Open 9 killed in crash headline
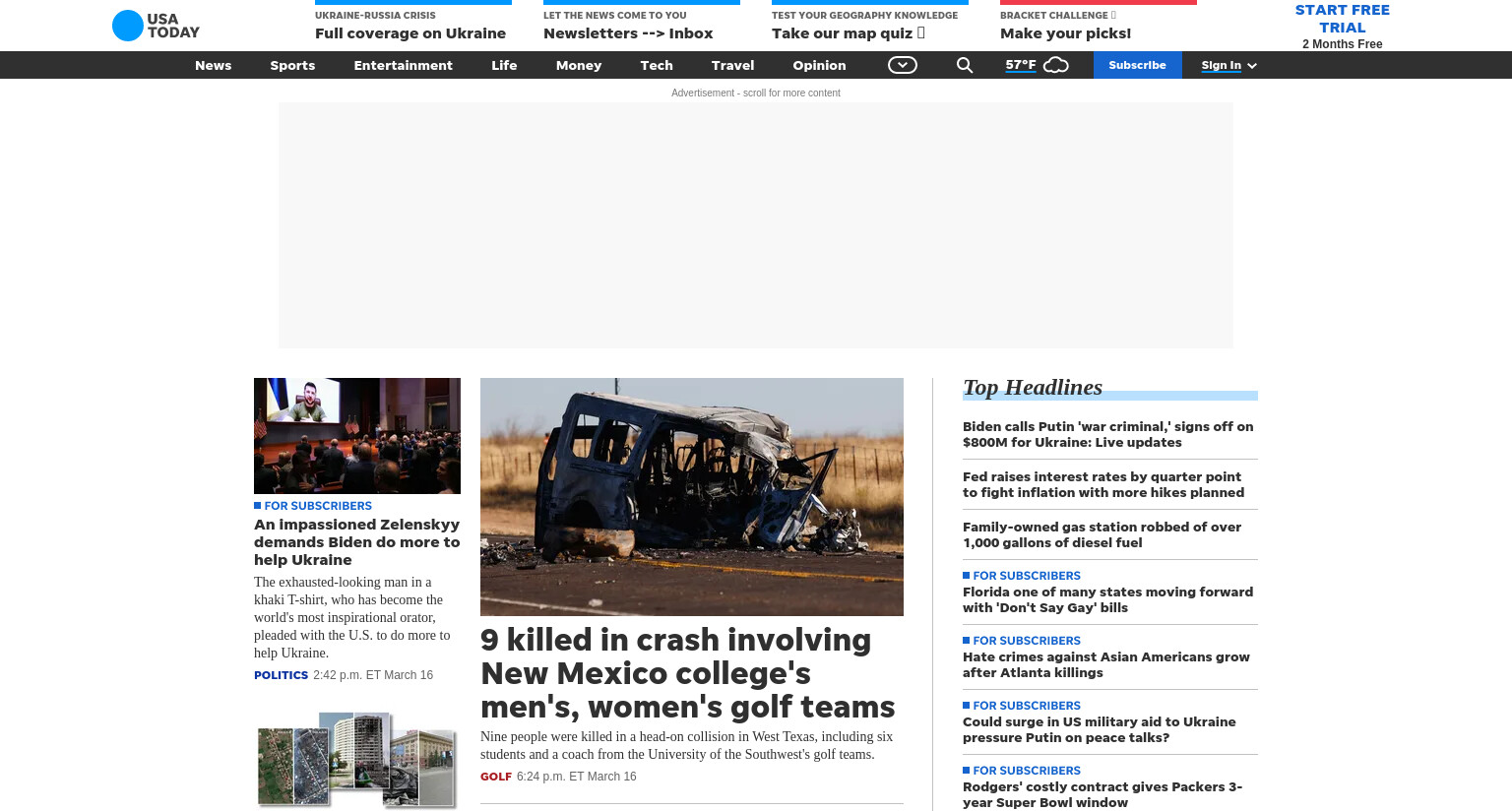 [x=688, y=672]
